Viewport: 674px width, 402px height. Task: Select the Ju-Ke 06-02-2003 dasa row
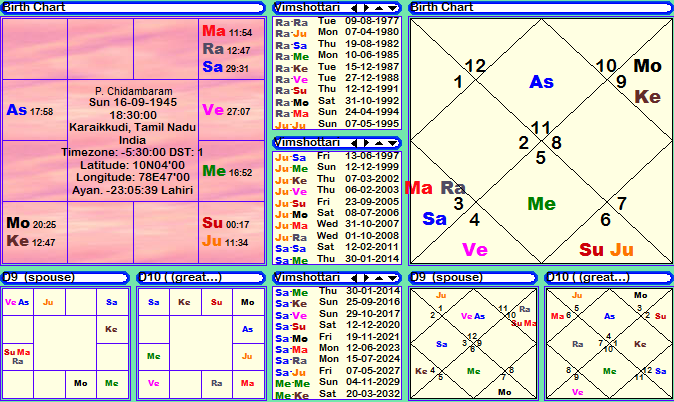[337, 189]
